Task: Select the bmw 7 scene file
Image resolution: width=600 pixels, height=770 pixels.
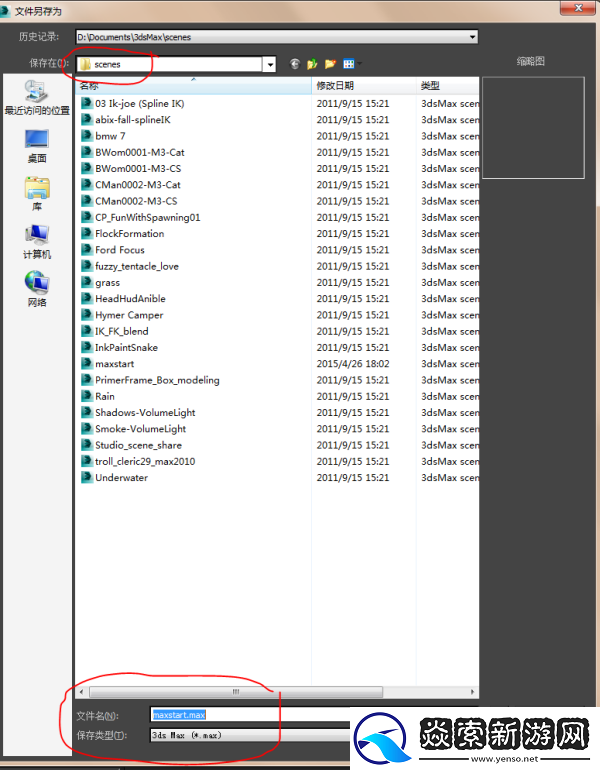Action: (x=110, y=136)
